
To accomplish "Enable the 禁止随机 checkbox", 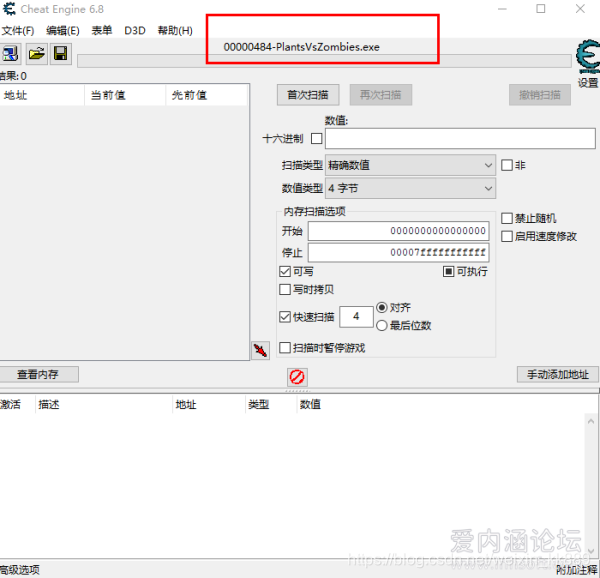I will (x=507, y=218).
